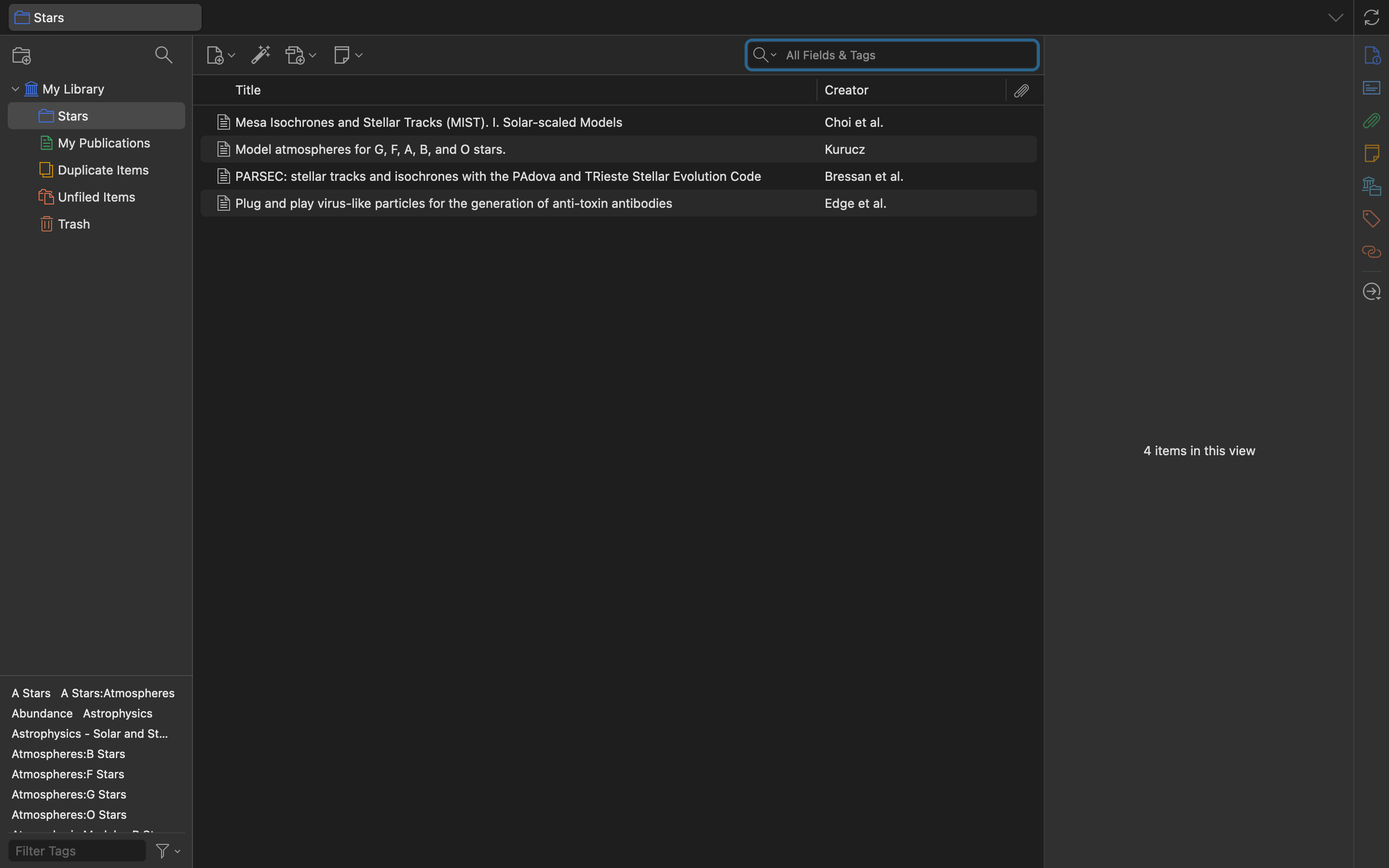1389x868 pixels.
Task: Click the Model atmospheres item document icon
Action: [x=223, y=149]
